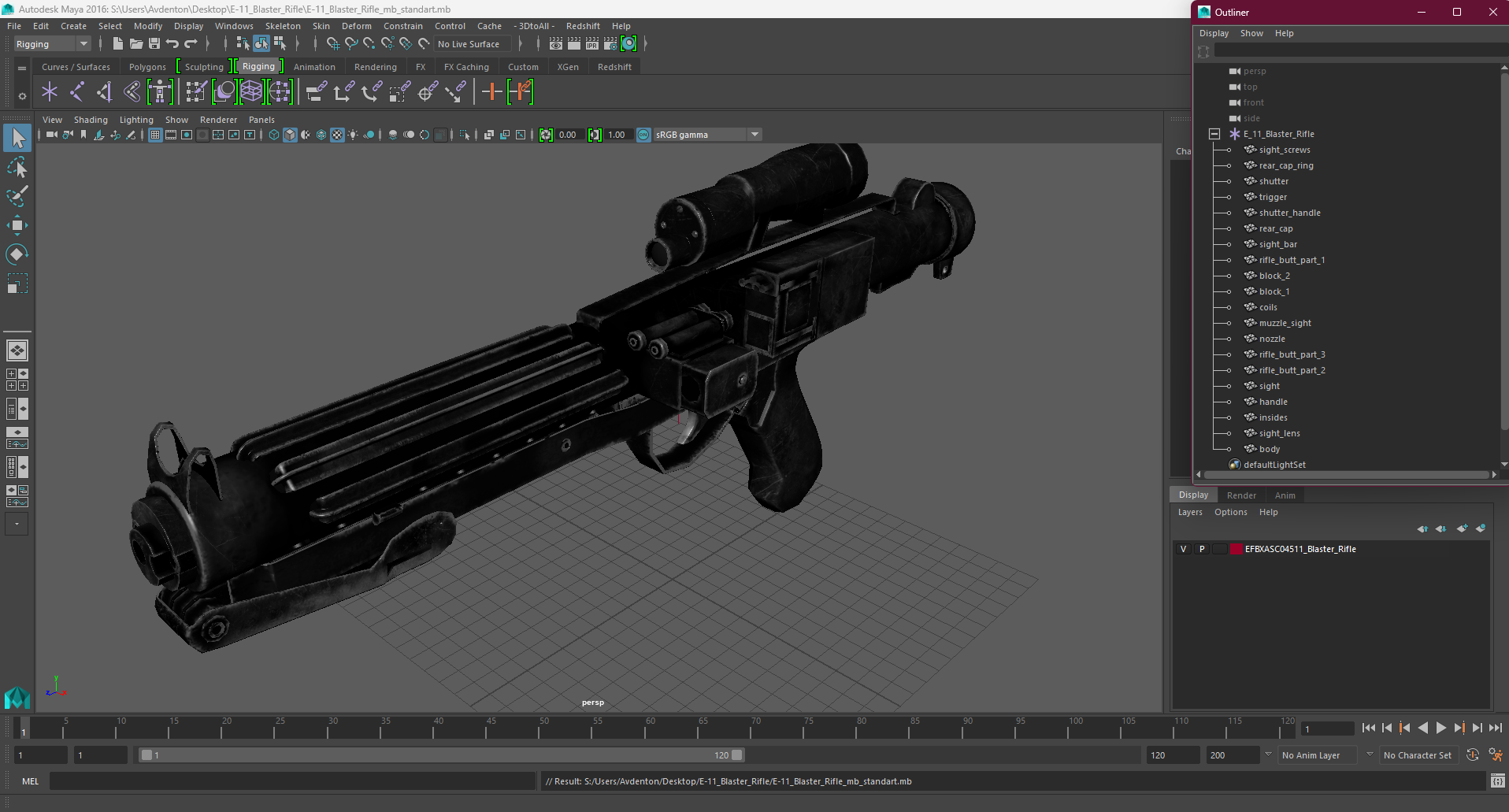This screenshot has width=1509, height=812.
Task: Open the Render View clapboard icon
Action: tap(556, 44)
